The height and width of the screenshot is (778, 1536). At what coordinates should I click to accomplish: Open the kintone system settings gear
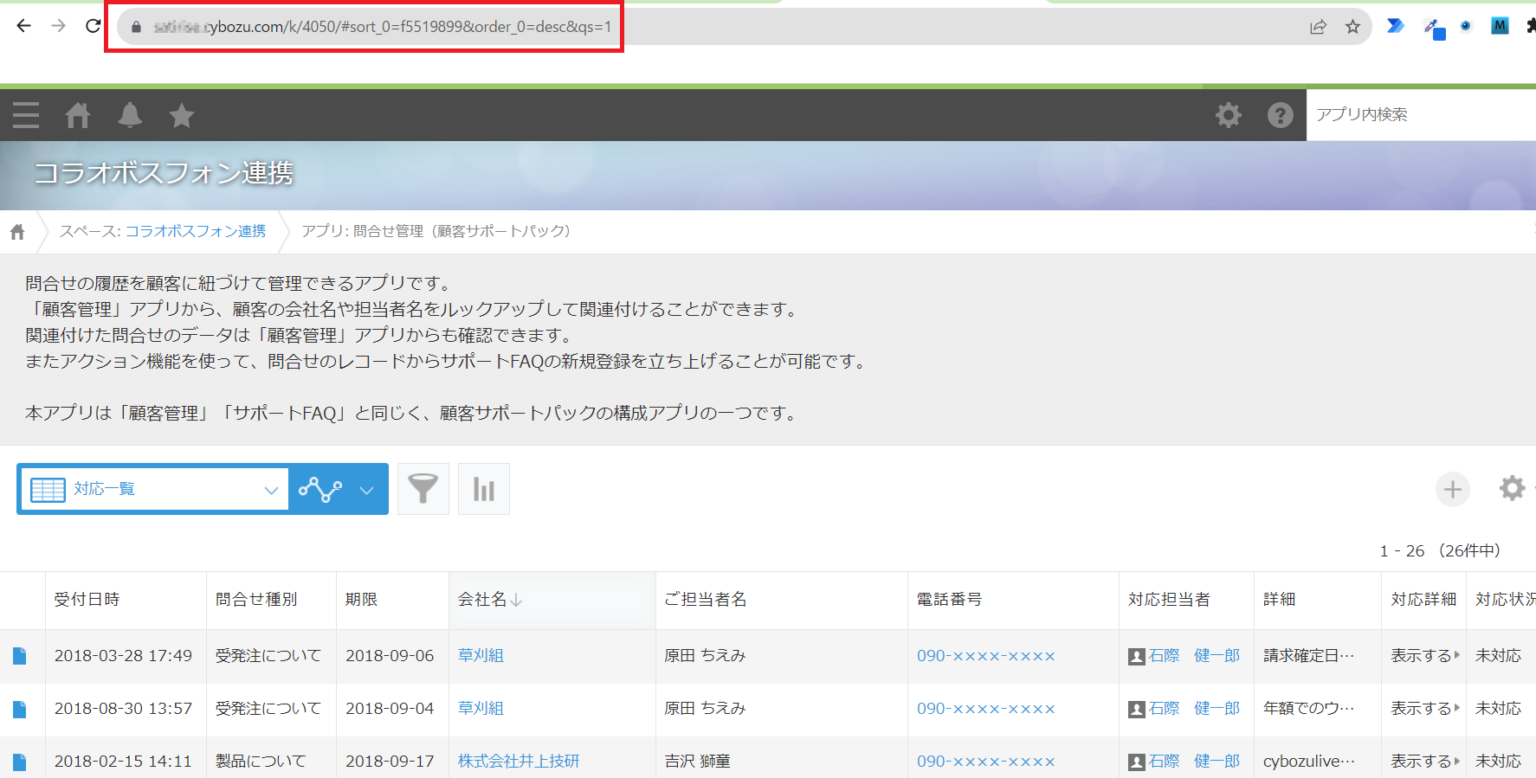coord(1228,115)
